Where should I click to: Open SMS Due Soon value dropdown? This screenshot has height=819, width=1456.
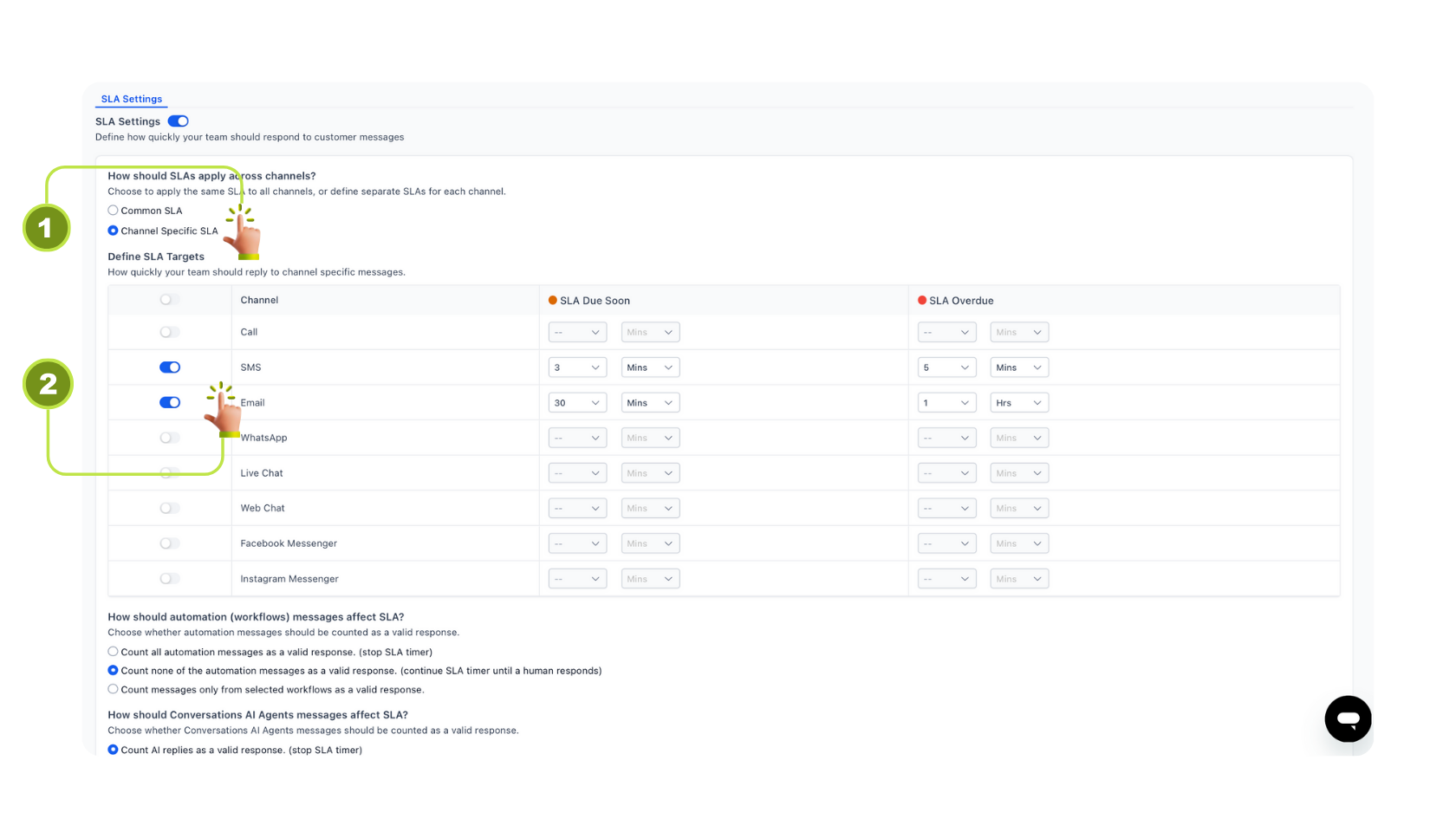click(x=577, y=367)
